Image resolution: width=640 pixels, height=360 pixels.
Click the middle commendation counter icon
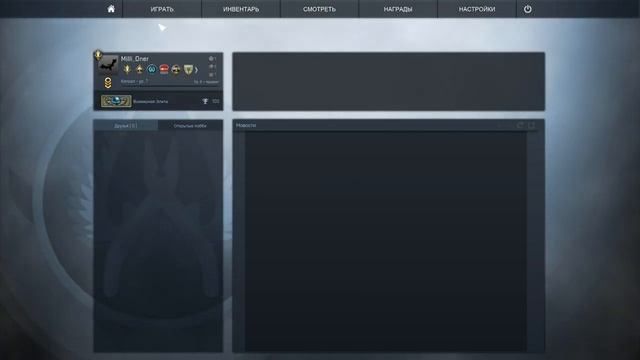pos(211,67)
